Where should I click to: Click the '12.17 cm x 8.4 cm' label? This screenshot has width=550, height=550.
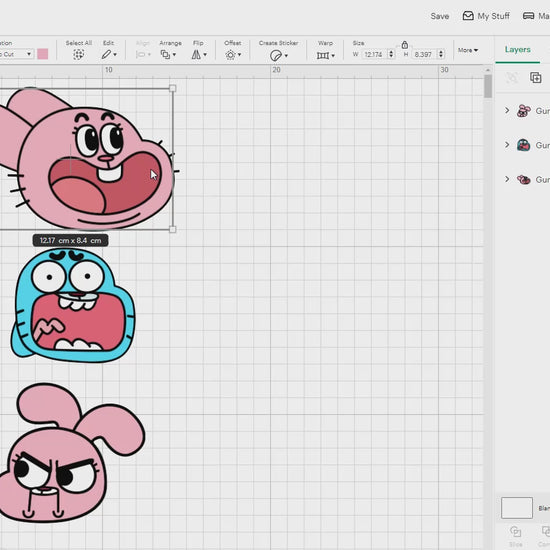click(x=71, y=240)
